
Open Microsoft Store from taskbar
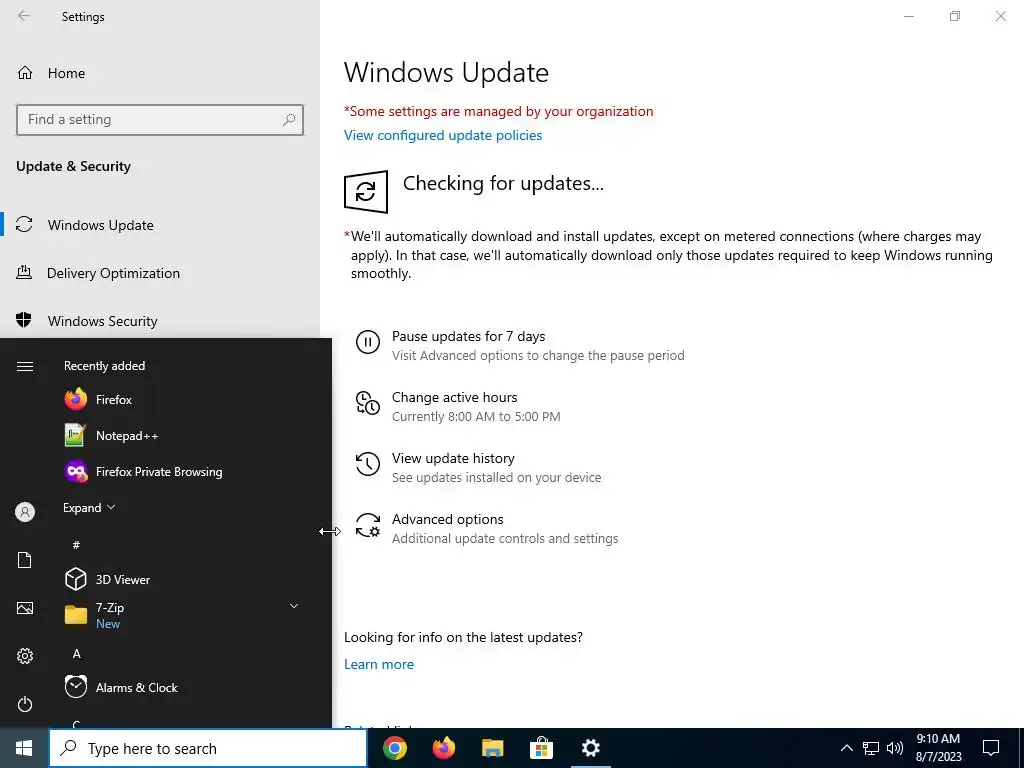541,748
